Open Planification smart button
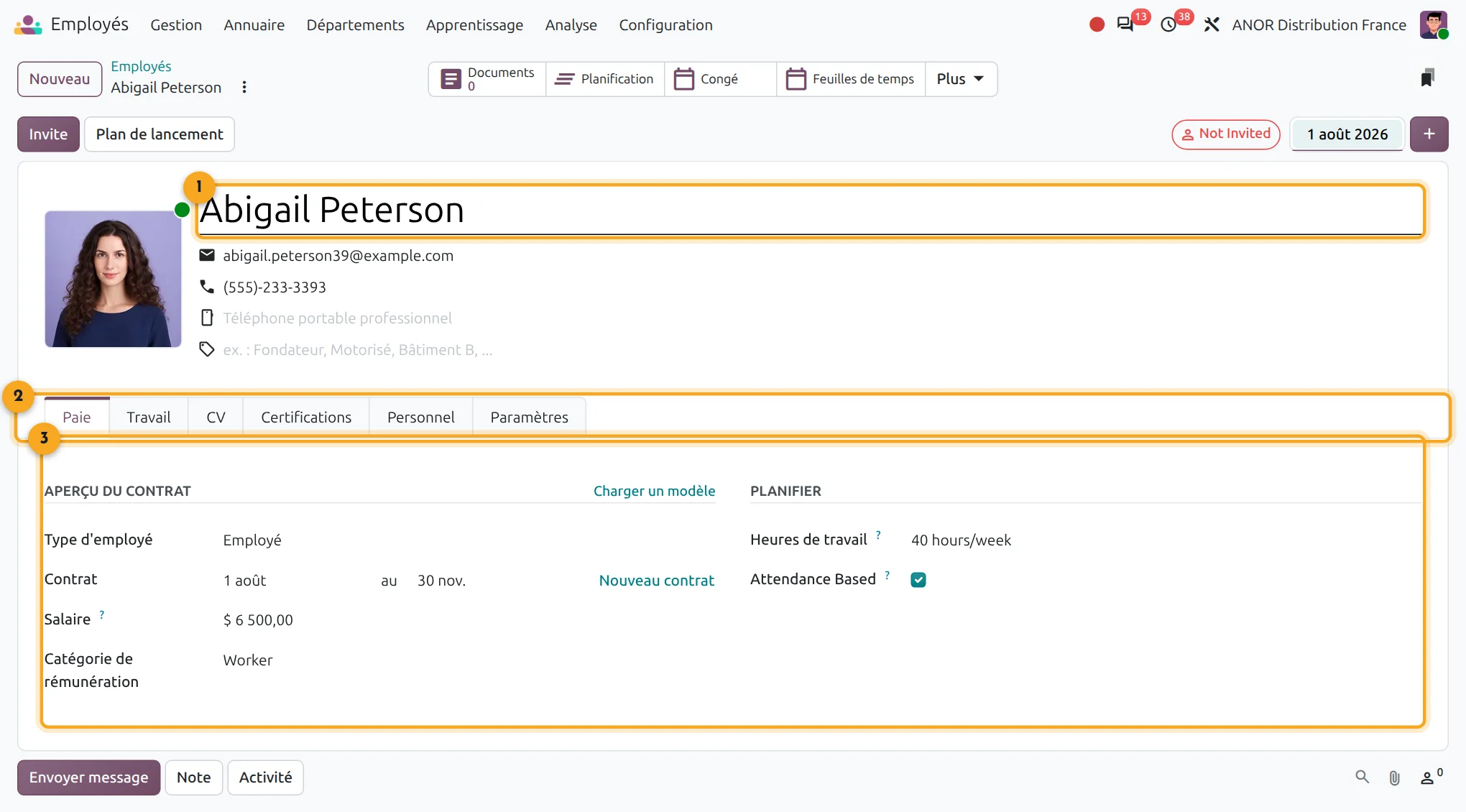 604,79
